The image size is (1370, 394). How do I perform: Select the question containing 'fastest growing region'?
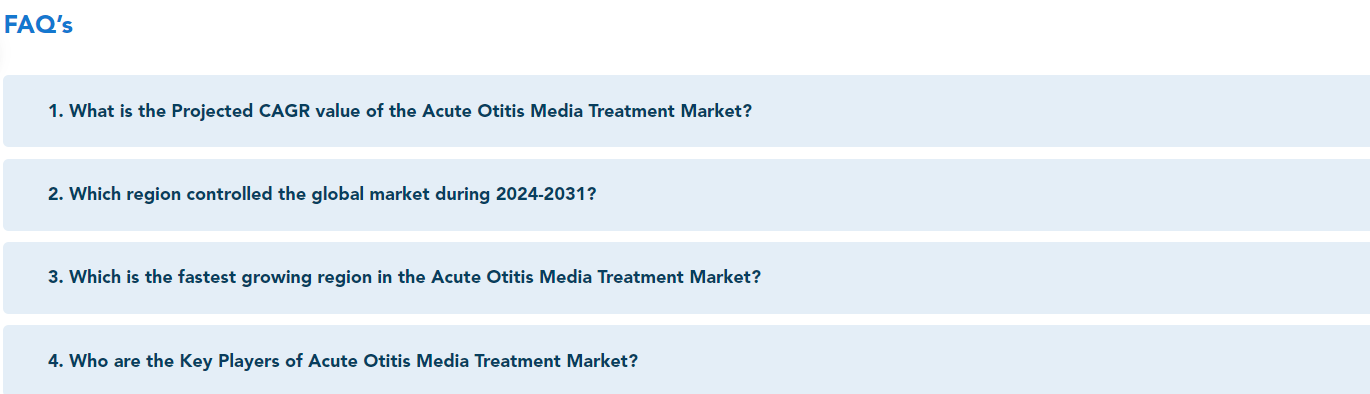pos(686,277)
